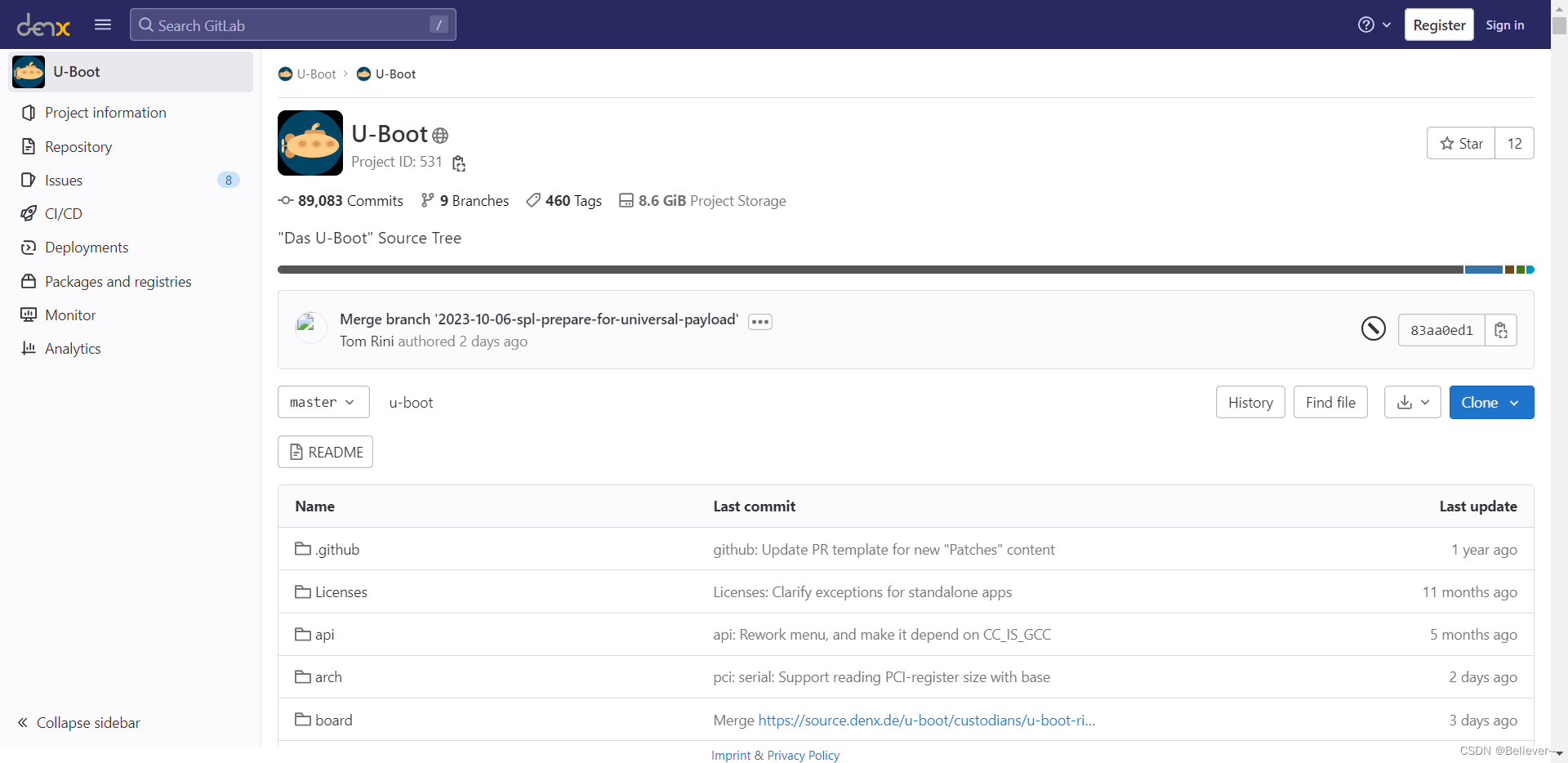The width and height of the screenshot is (1568, 763).
Task: Focus the Search GitLab input field
Action: tap(293, 25)
